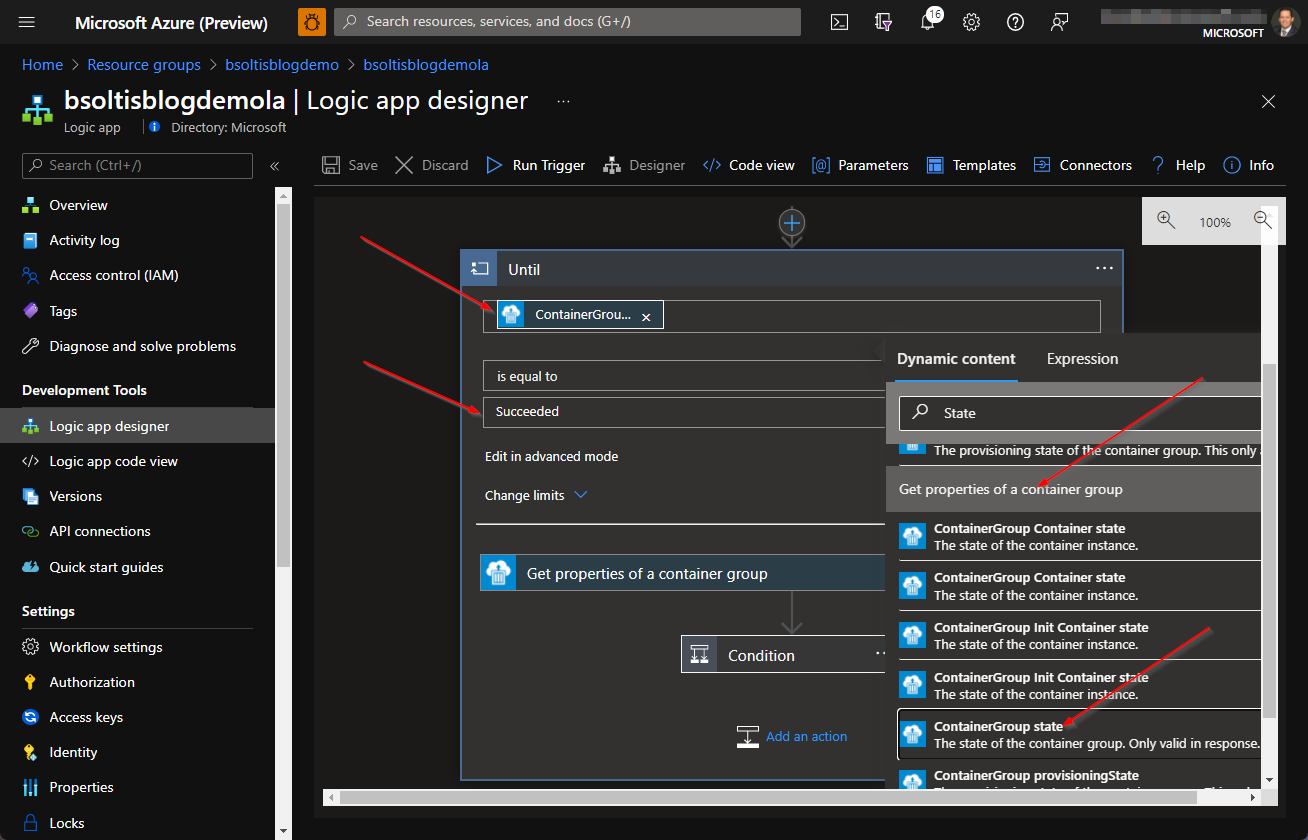Collapse the left sidebar menu
Screen dimensions: 1308x840
pos(275,166)
